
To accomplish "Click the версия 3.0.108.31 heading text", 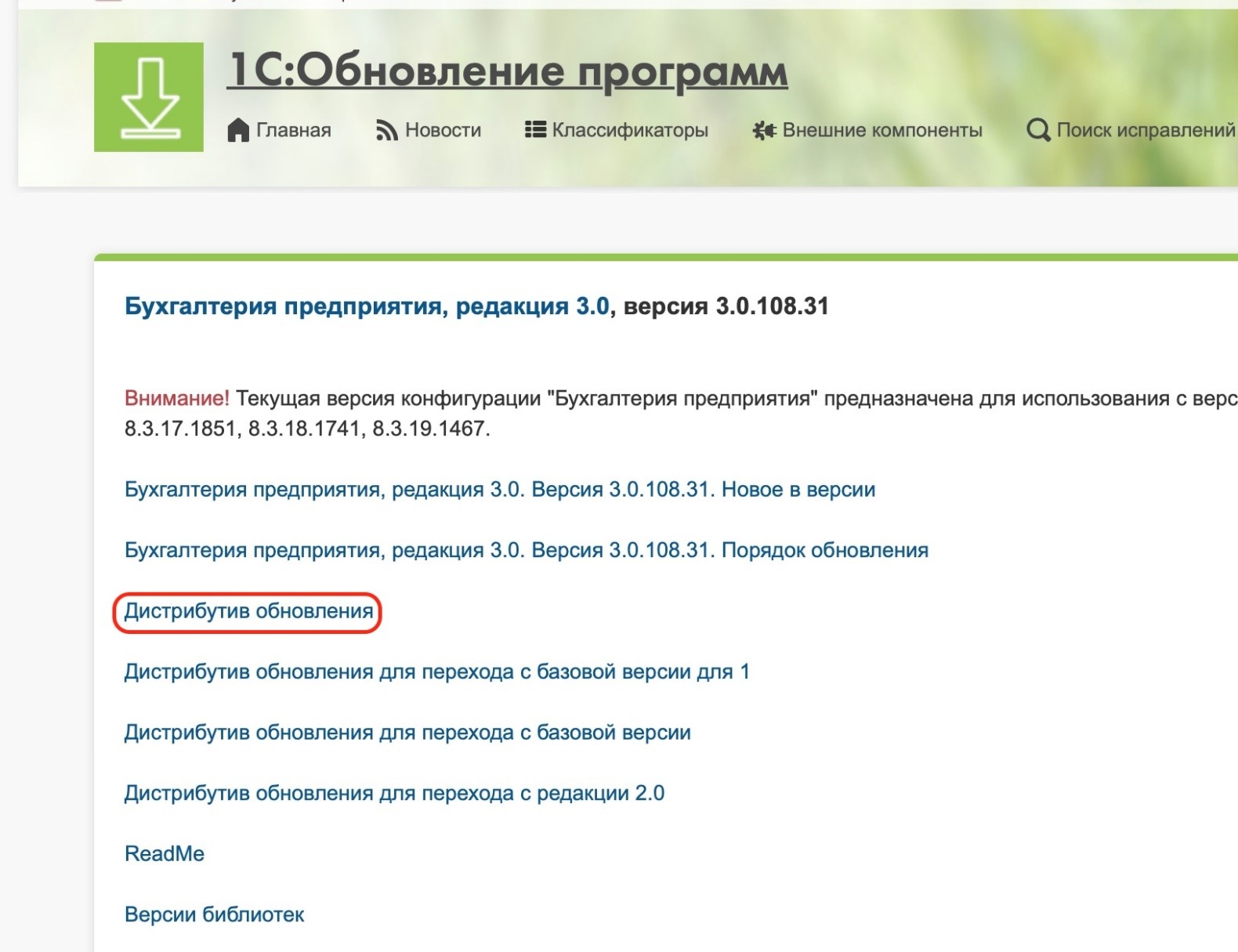I will pyautogui.click(x=726, y=306).
